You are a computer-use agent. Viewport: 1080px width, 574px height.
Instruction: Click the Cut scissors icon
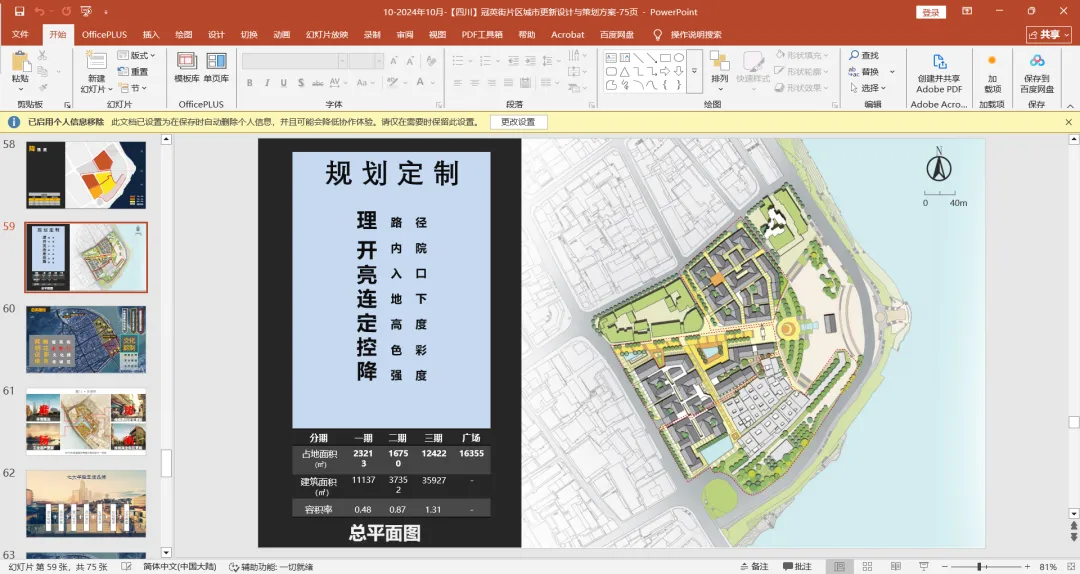(43, 55)
